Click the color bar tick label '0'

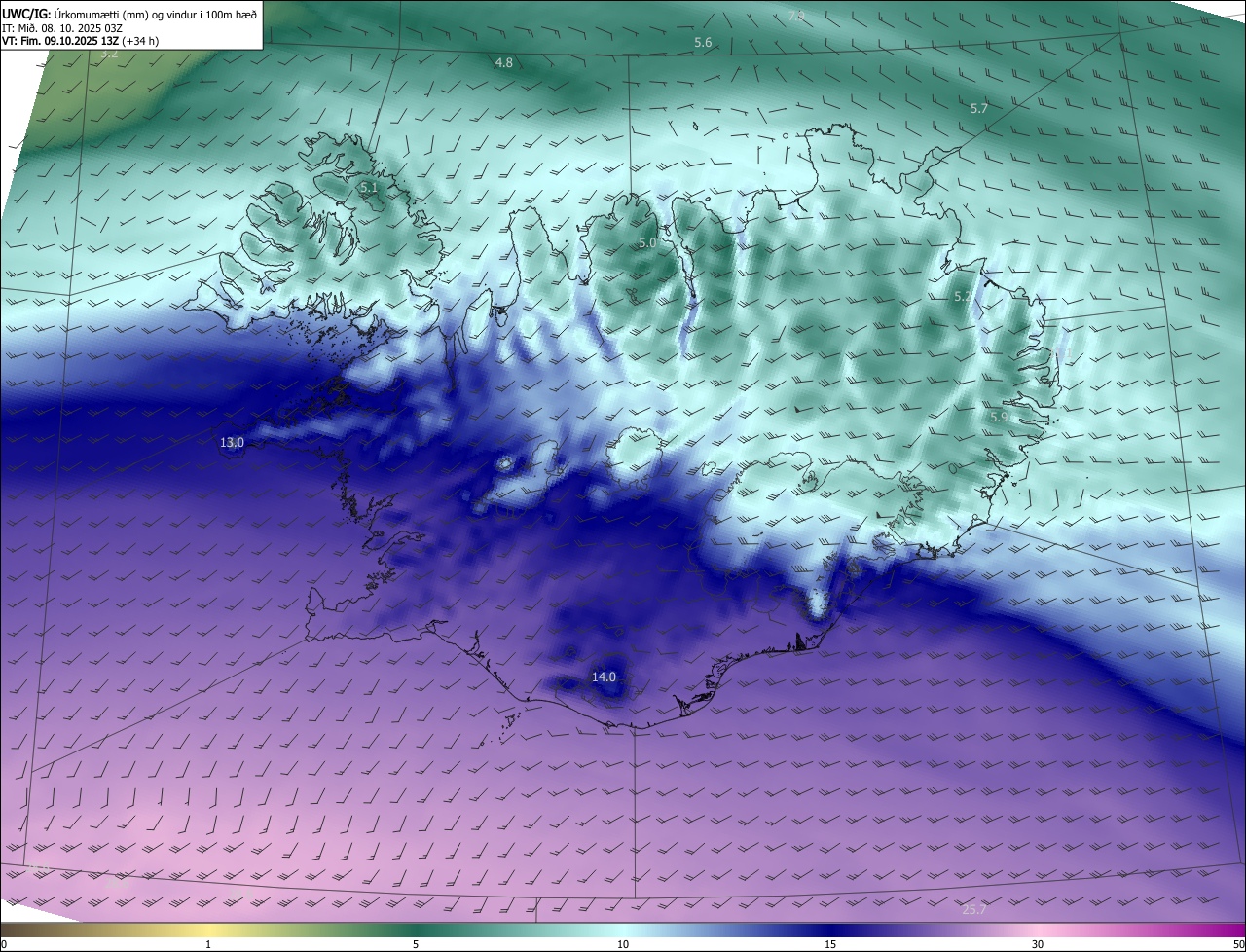click(x=4, y=944)
